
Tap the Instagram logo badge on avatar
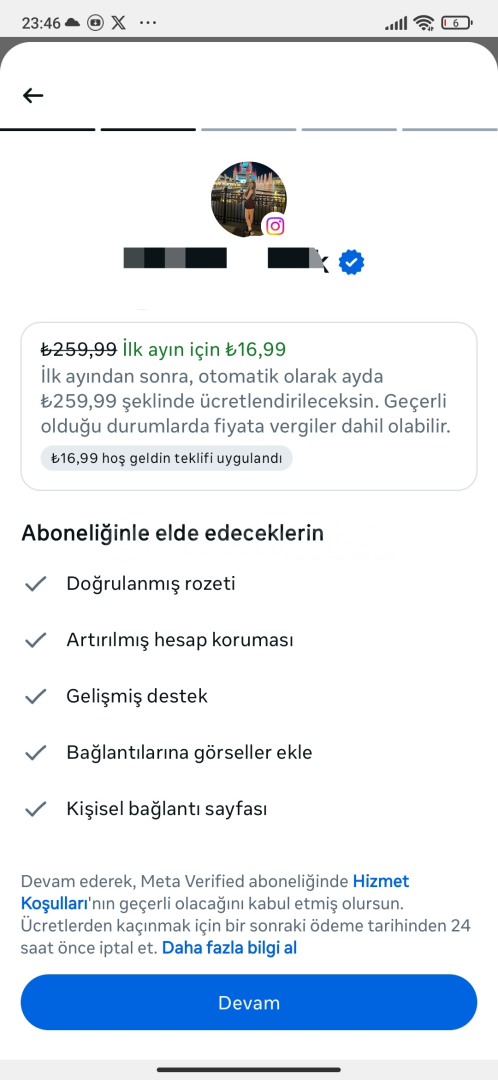pyautogui.click(x=276, y=225)
